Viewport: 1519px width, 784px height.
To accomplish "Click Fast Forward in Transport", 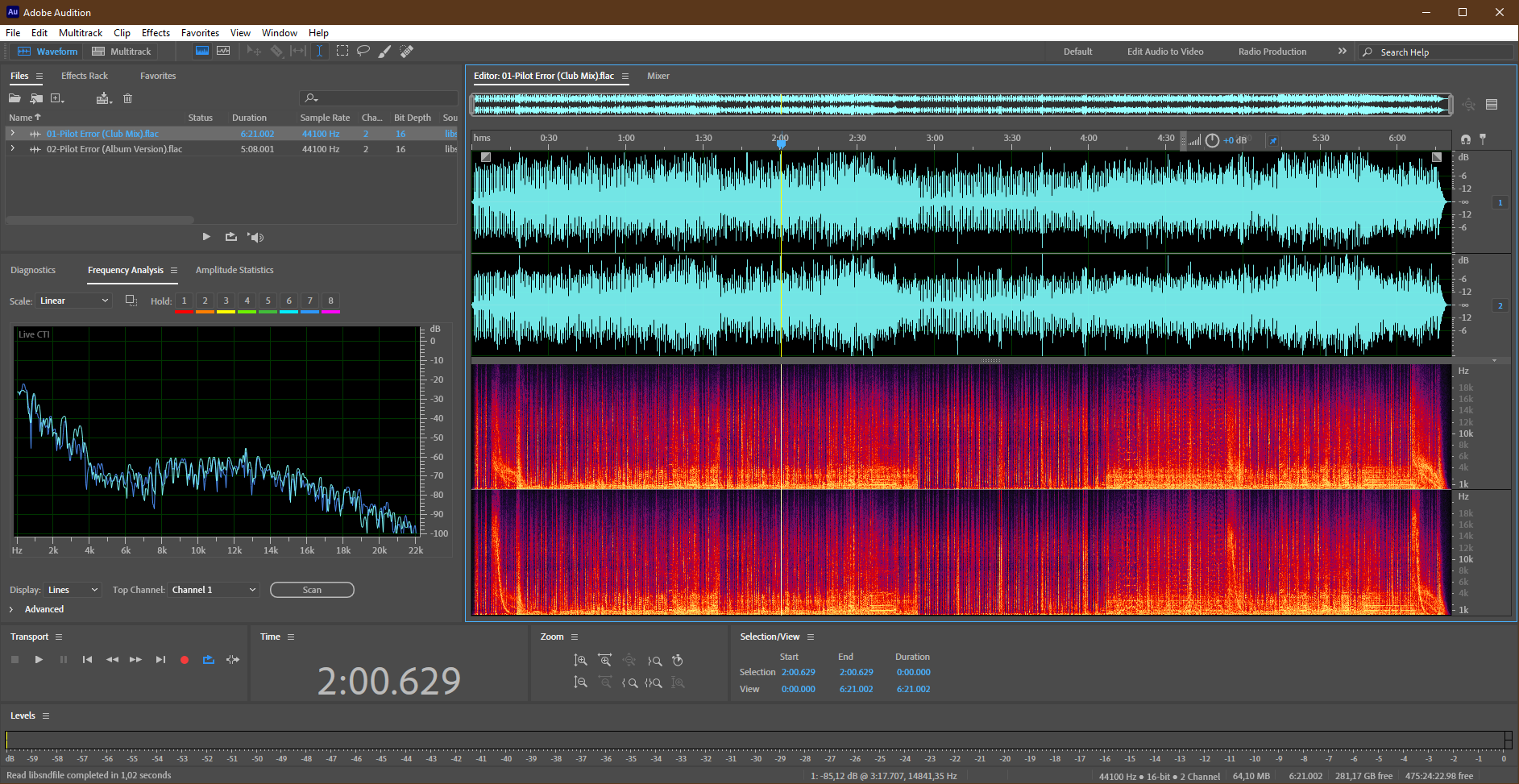I will click(135, 660).
